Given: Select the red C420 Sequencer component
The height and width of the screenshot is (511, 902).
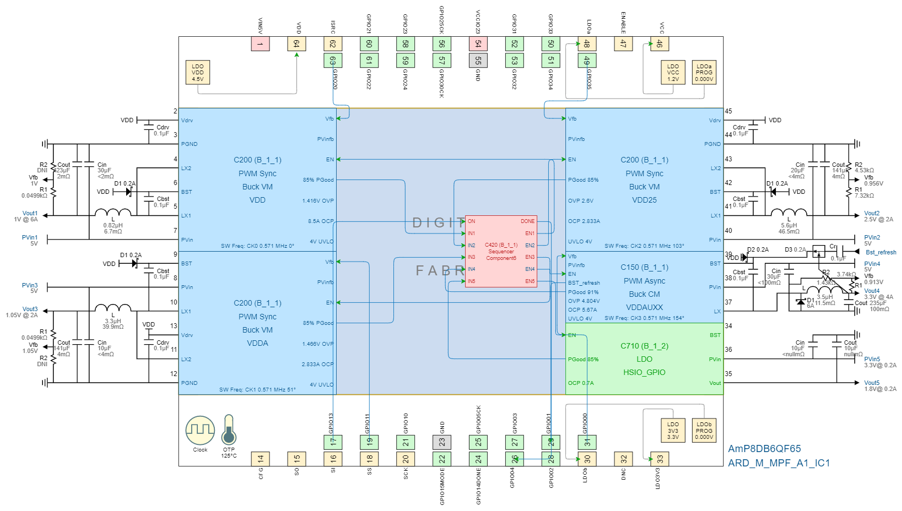Looking at the screenshot, I should tap(500, 251).
